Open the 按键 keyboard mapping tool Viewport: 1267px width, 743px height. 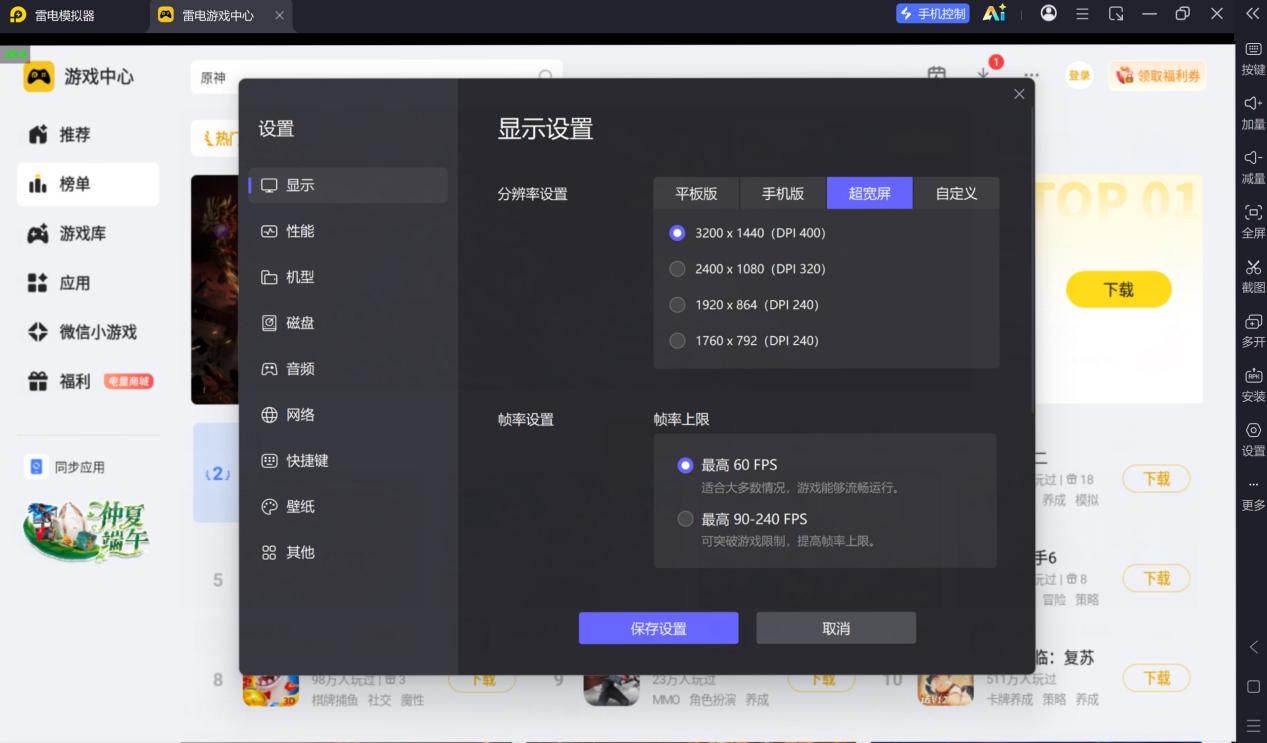point(1253,58)
